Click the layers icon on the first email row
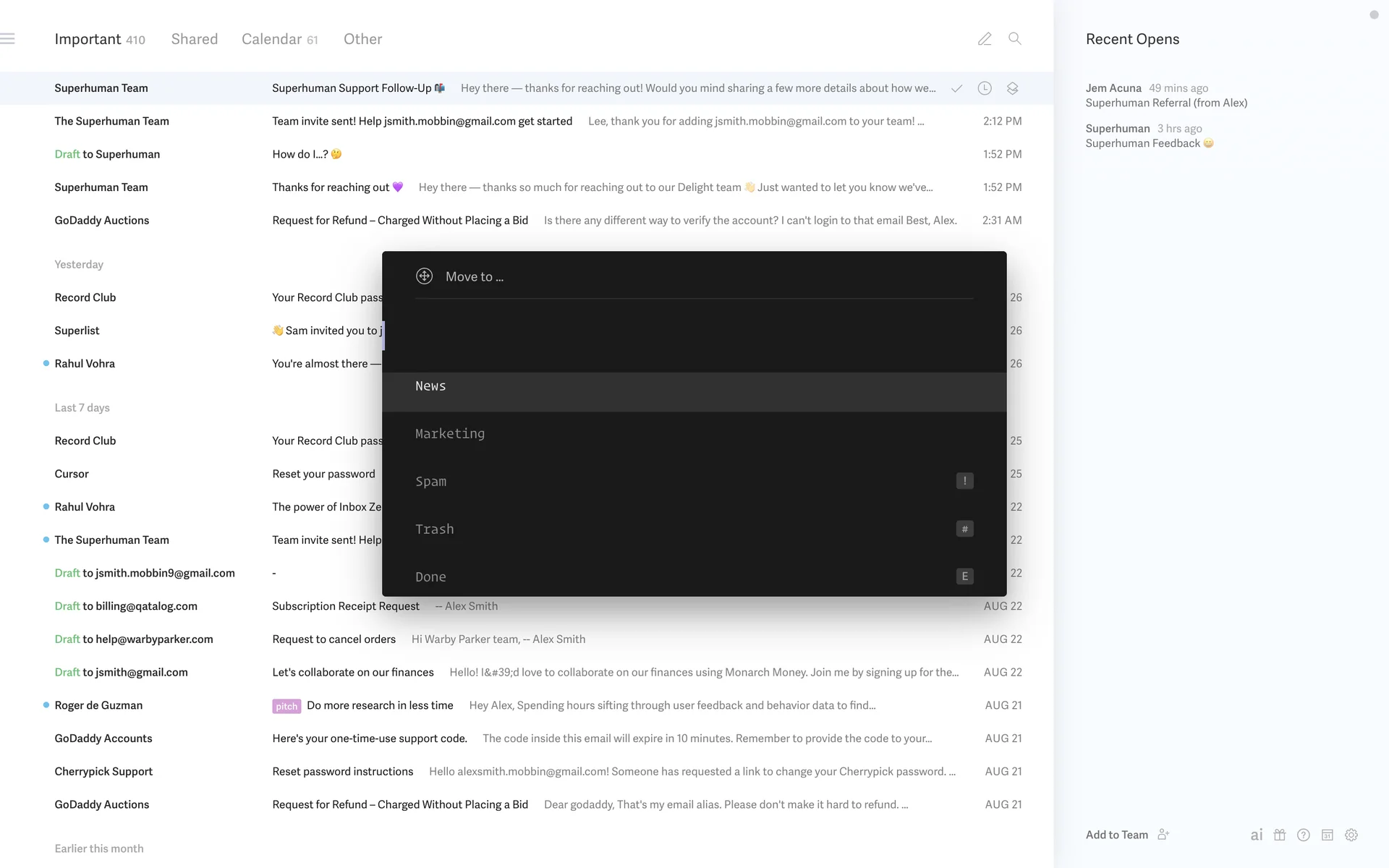1389x868 pixels. point(1013,88)
